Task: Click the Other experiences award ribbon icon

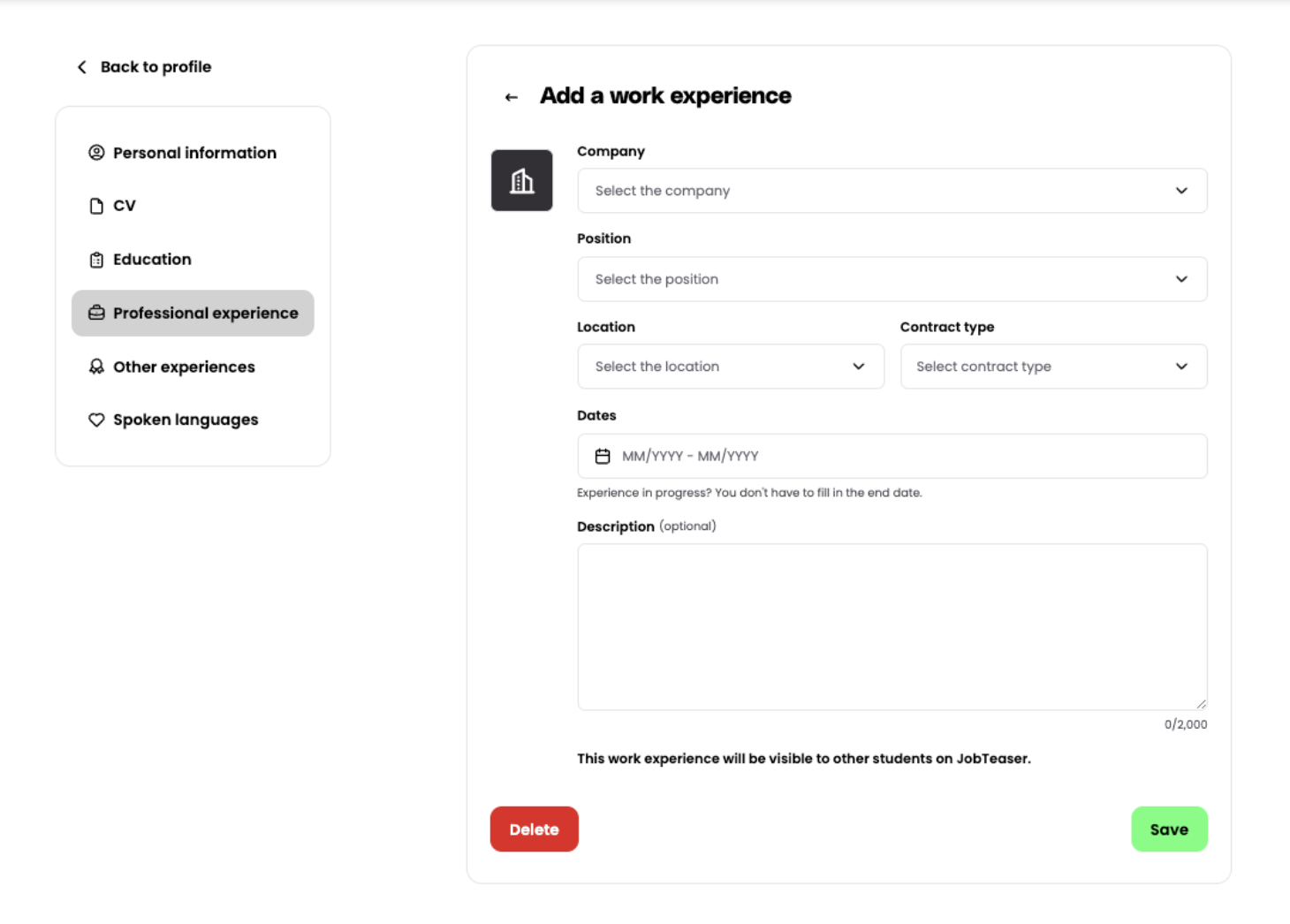Action: (x=96, y=367)
